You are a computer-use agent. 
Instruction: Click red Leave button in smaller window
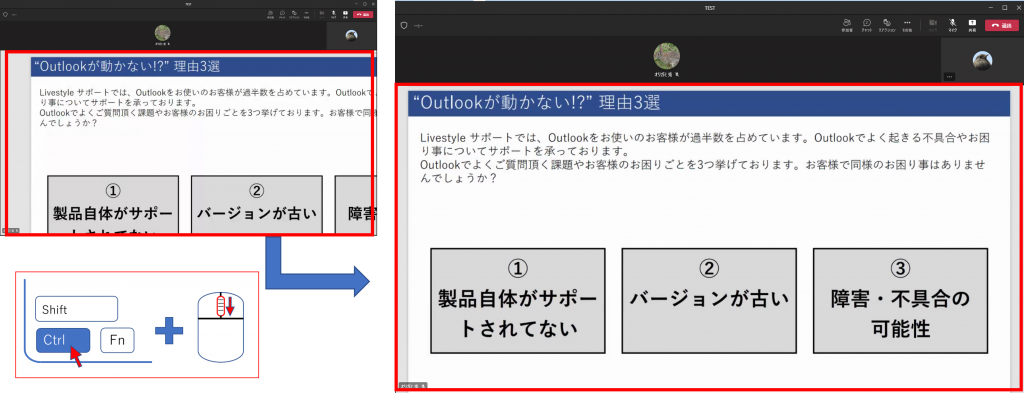(363, 14)
